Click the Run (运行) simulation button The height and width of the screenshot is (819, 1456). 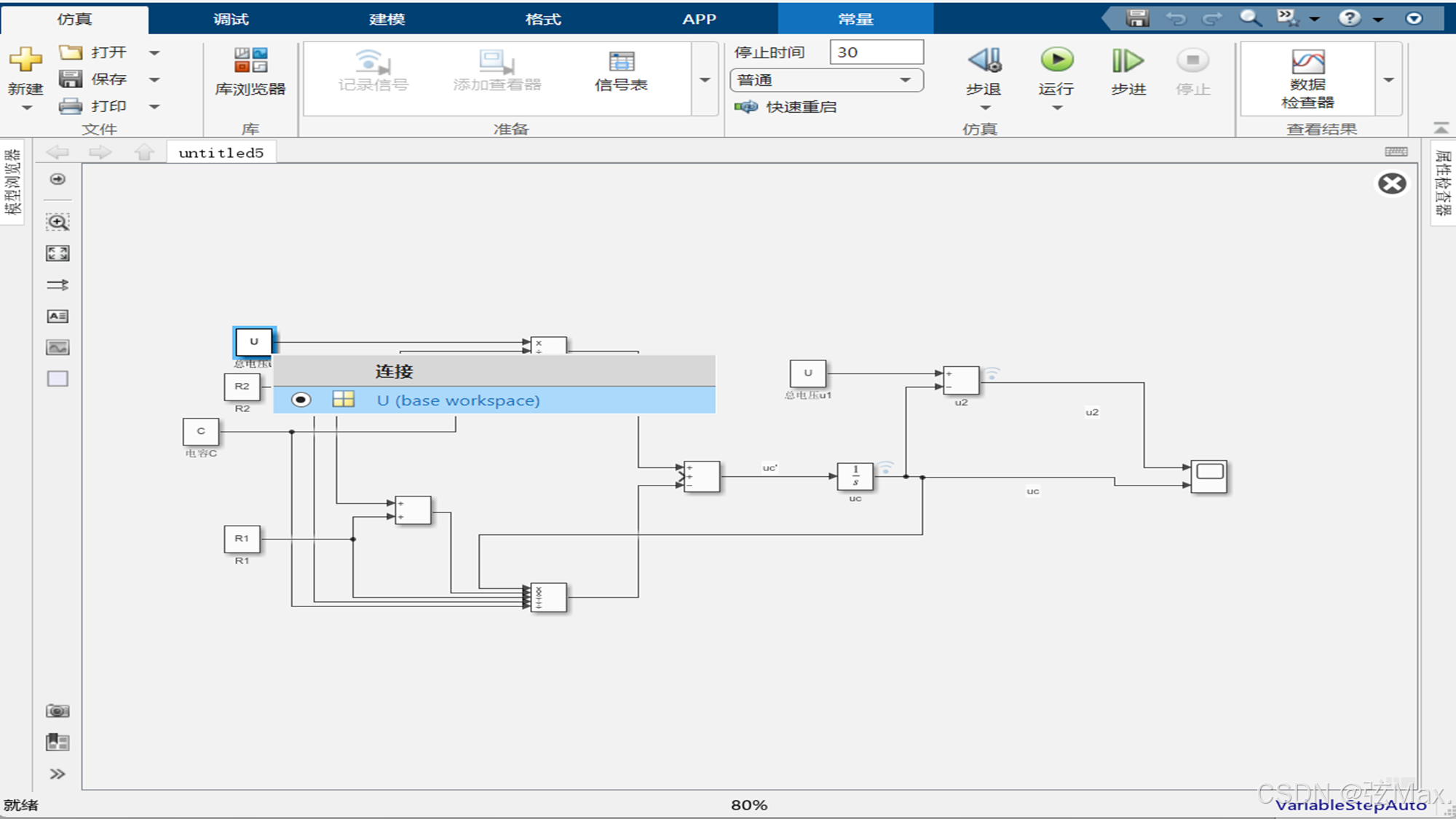tap(1056, 60)
